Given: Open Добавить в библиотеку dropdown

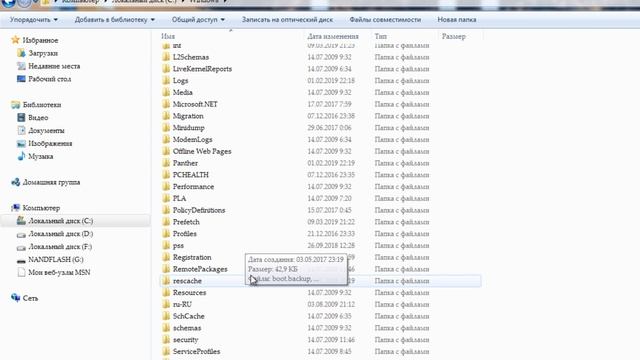Looking at the screenshot, I should (x=115, y=20).
